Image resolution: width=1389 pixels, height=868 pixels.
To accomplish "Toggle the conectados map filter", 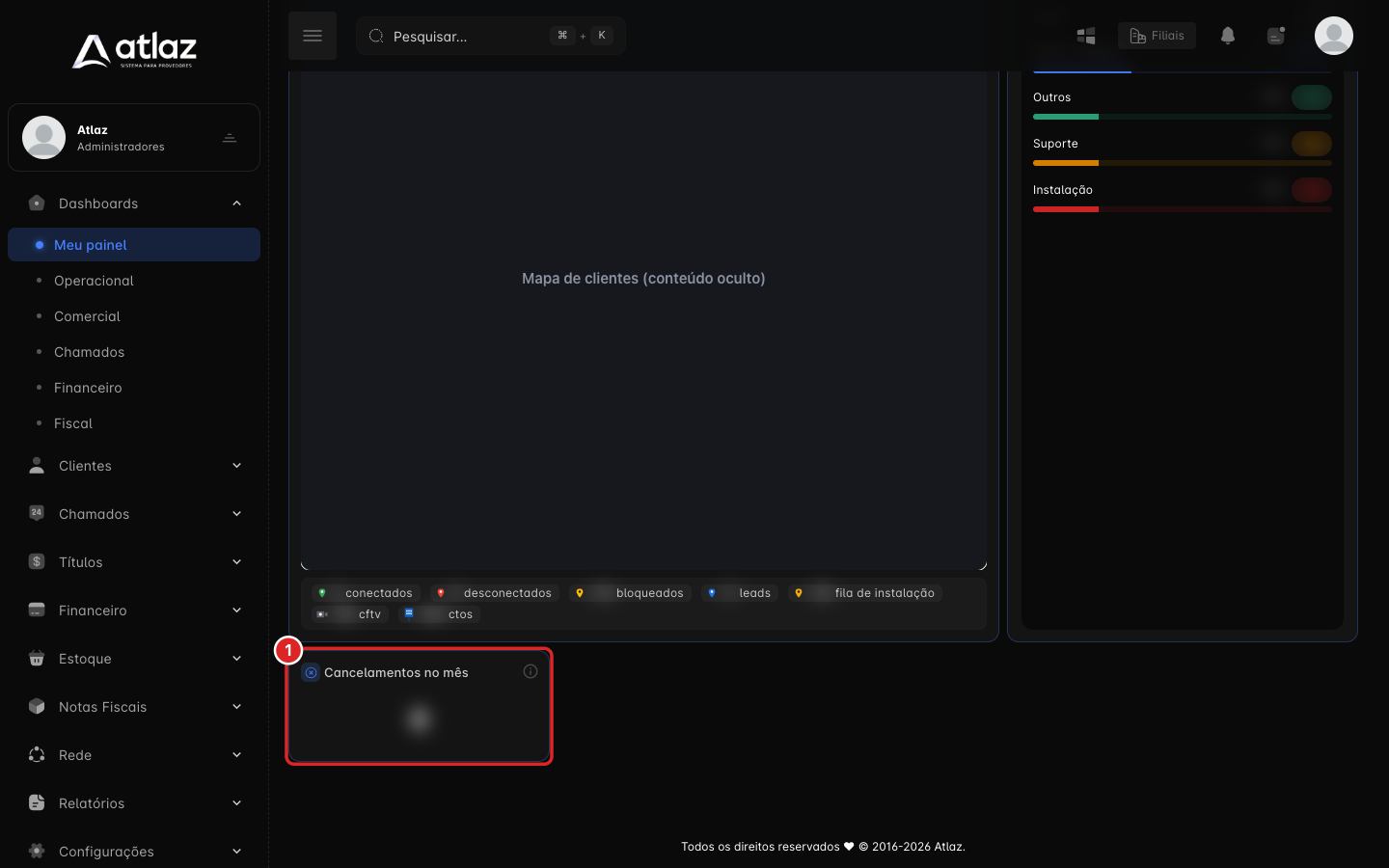I will 365,593.
